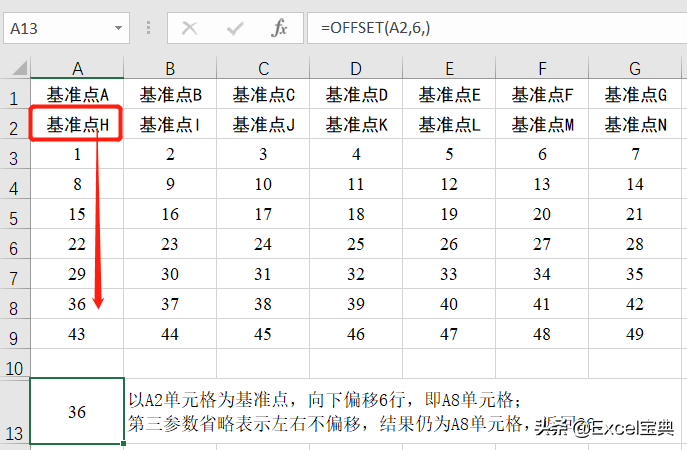Screen dimensions: 687x450
Task: Click the Name Box showing A13
Action: pos(66,28)
